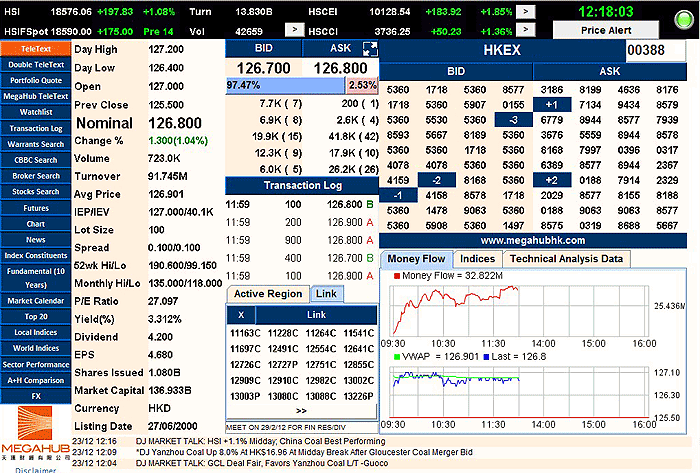Open the Technical Analysis Data tab
The width and height of the screenshot is (700, 473).
click(567, 258)
